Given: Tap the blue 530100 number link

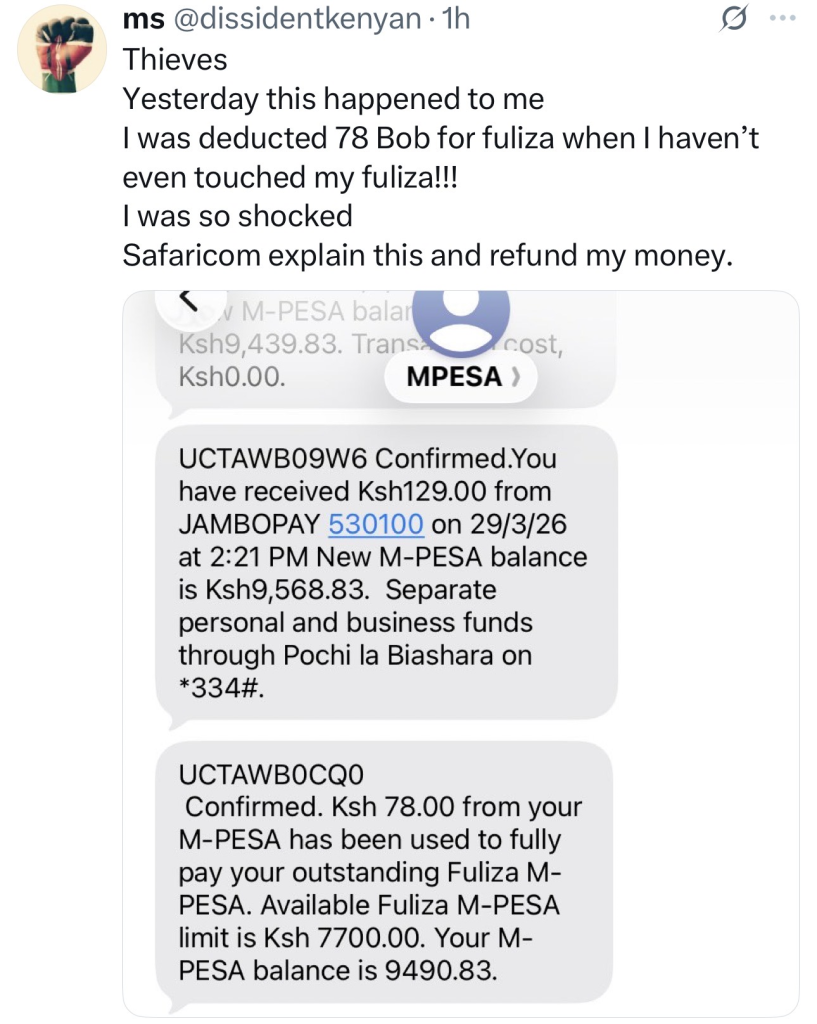Looking at the screenshot, I should coord(376,524).
